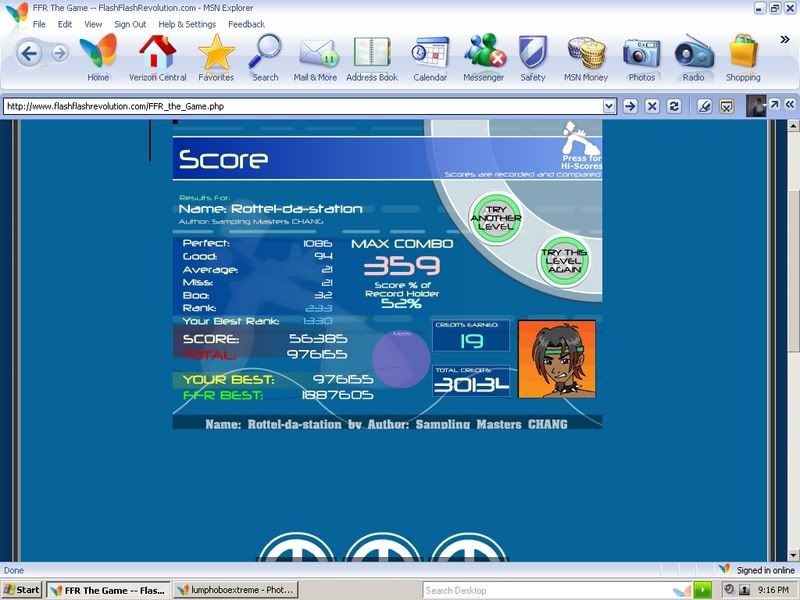Launch Messenger from the toolbar
This screenshot has height=600, width=800.
tap(483, 52)
